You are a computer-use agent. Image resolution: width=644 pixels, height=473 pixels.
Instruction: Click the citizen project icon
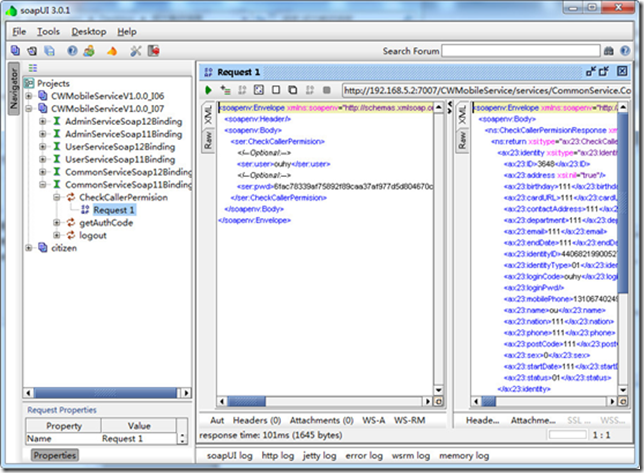[43, 248]
